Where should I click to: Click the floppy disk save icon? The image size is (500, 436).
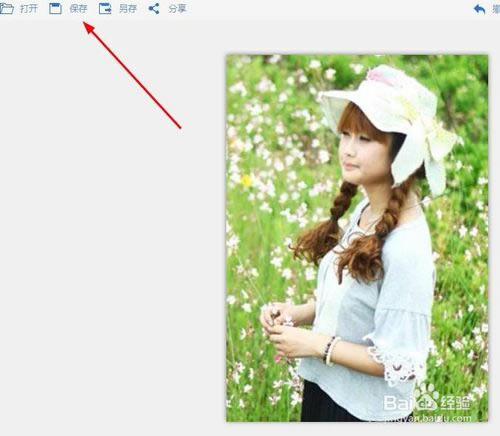point(55,8)
